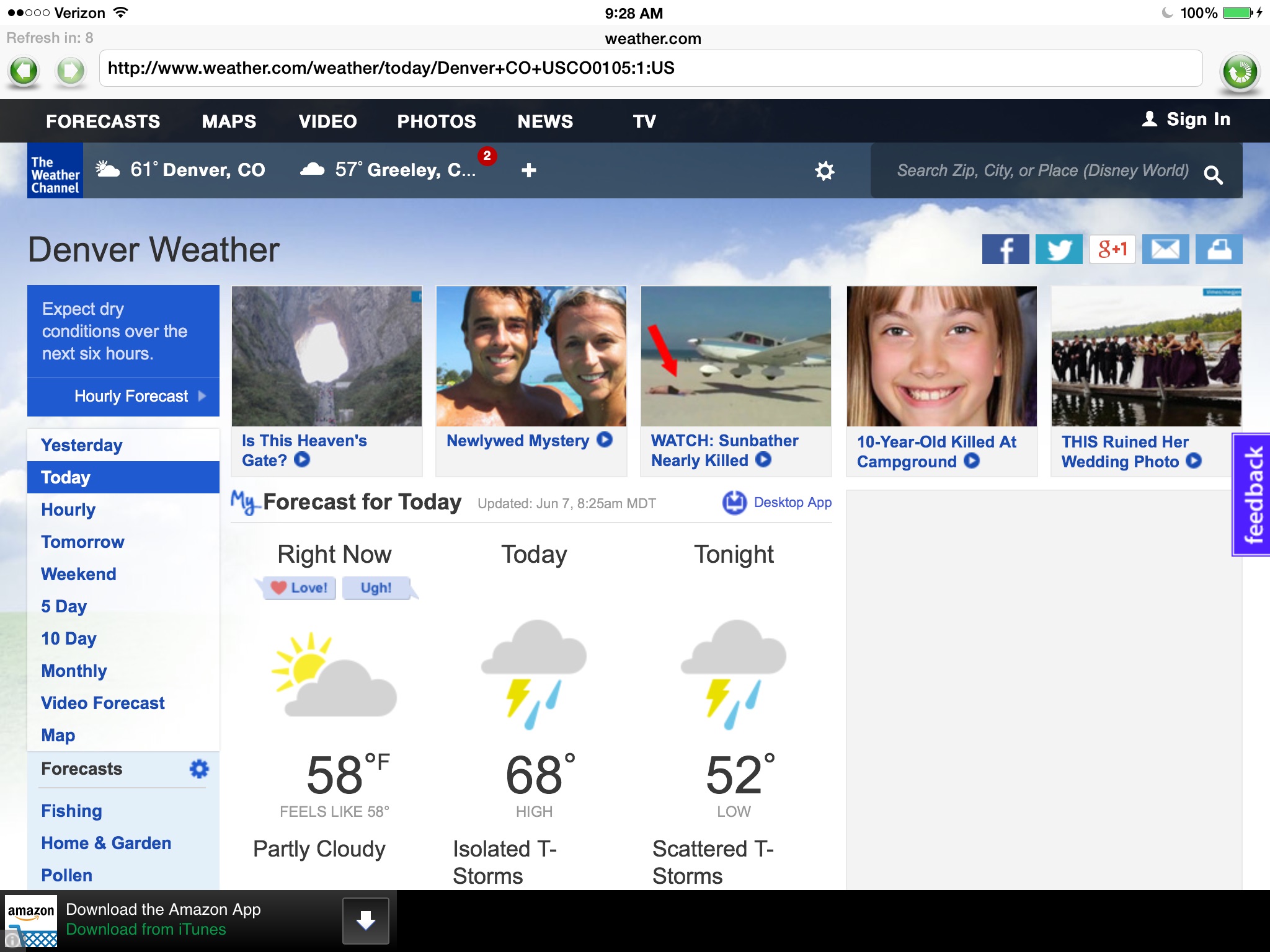This screenshot has width=1270, height=952.
Task: Open settings gear in location bar
Action: pyautogui.click(x=824, y=170)
